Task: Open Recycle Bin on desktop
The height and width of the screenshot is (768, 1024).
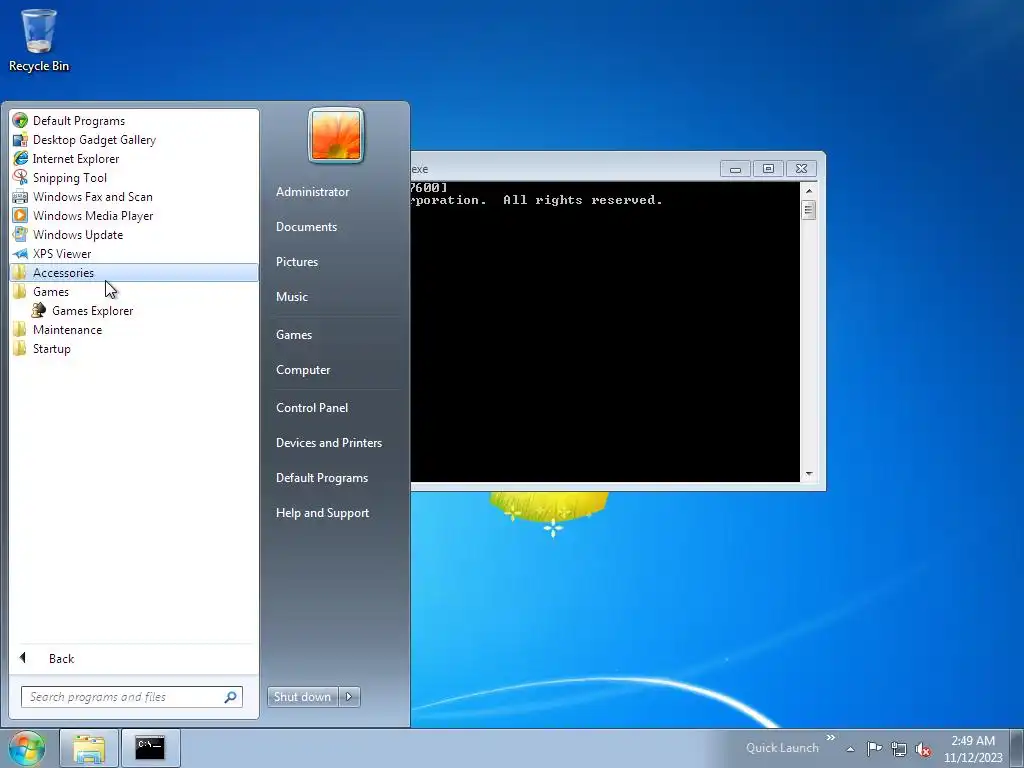Action: (39, 40)
